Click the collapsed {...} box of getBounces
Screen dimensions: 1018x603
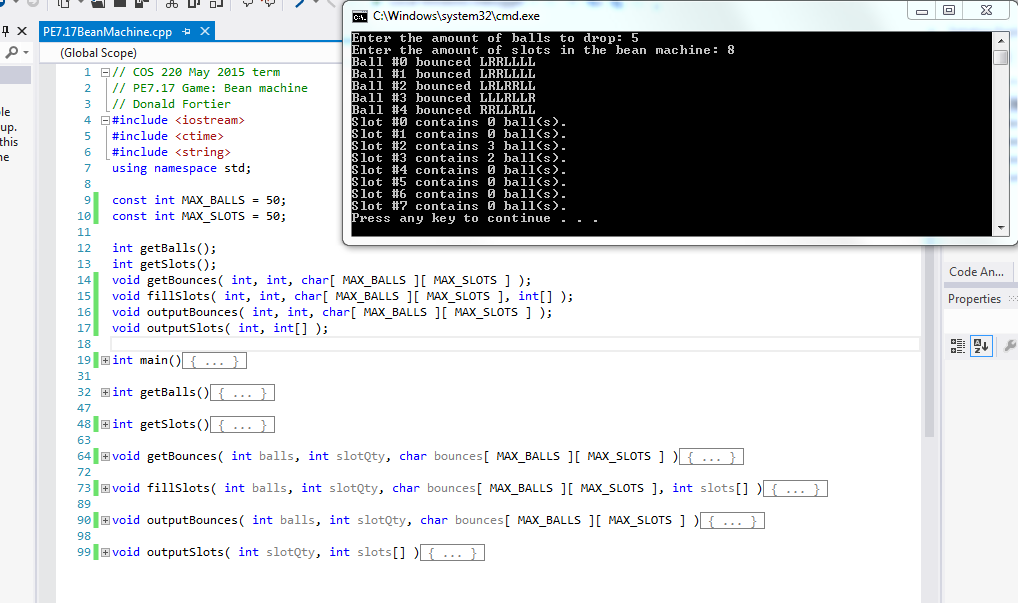tap(712, 457)
